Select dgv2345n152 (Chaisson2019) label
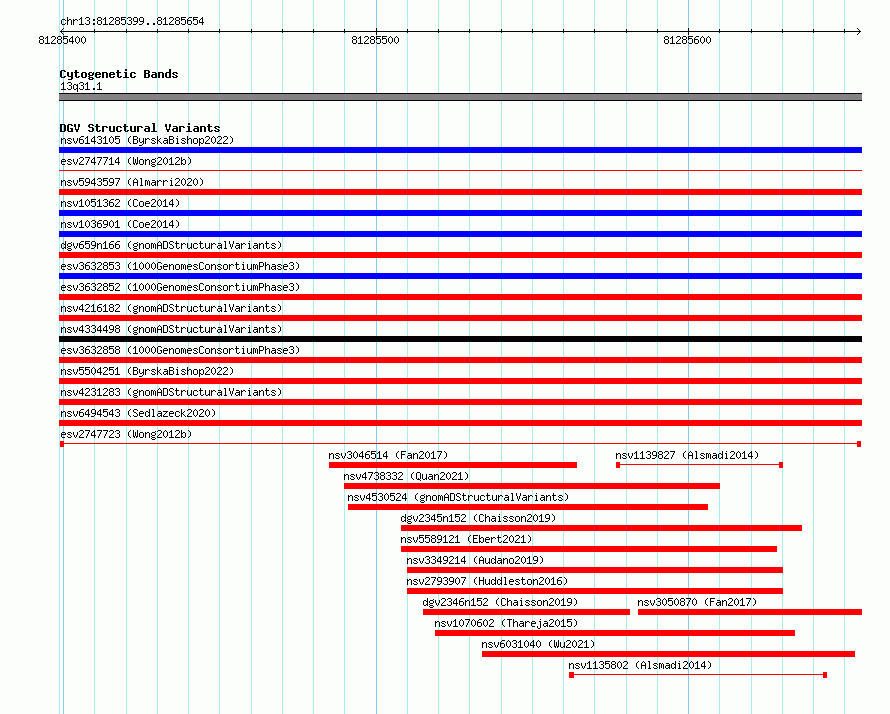 point(478,518)
